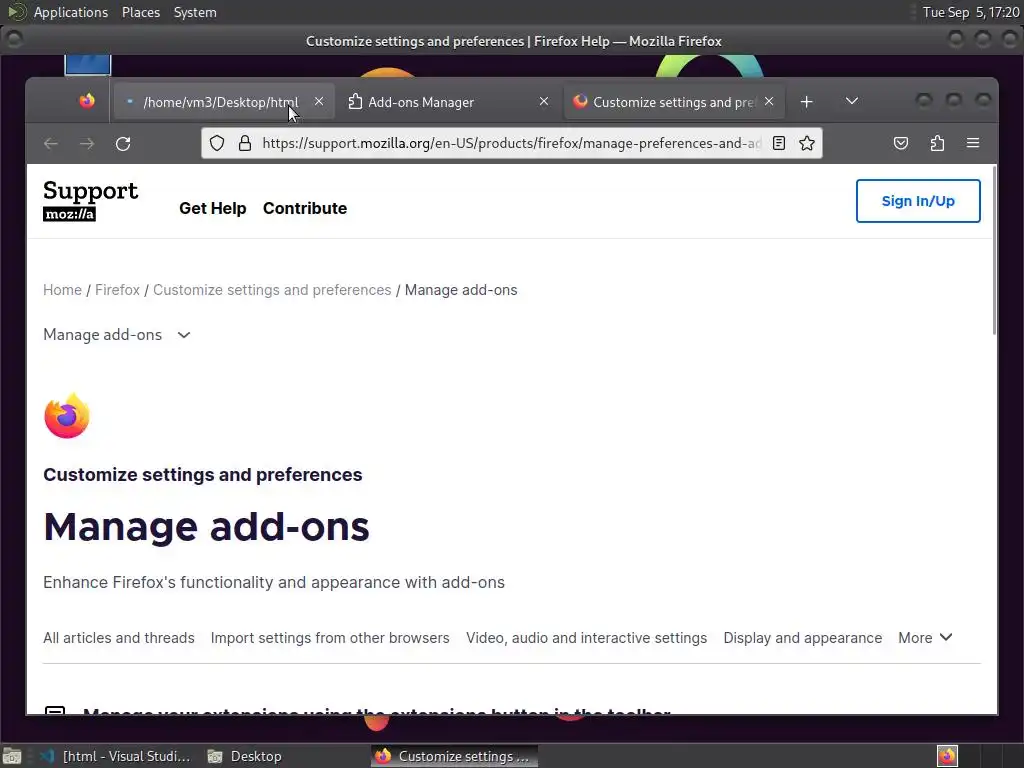Open tracking protection shield icon
This screenshot has width=1024, height=768.
click(x=217, y=143)
